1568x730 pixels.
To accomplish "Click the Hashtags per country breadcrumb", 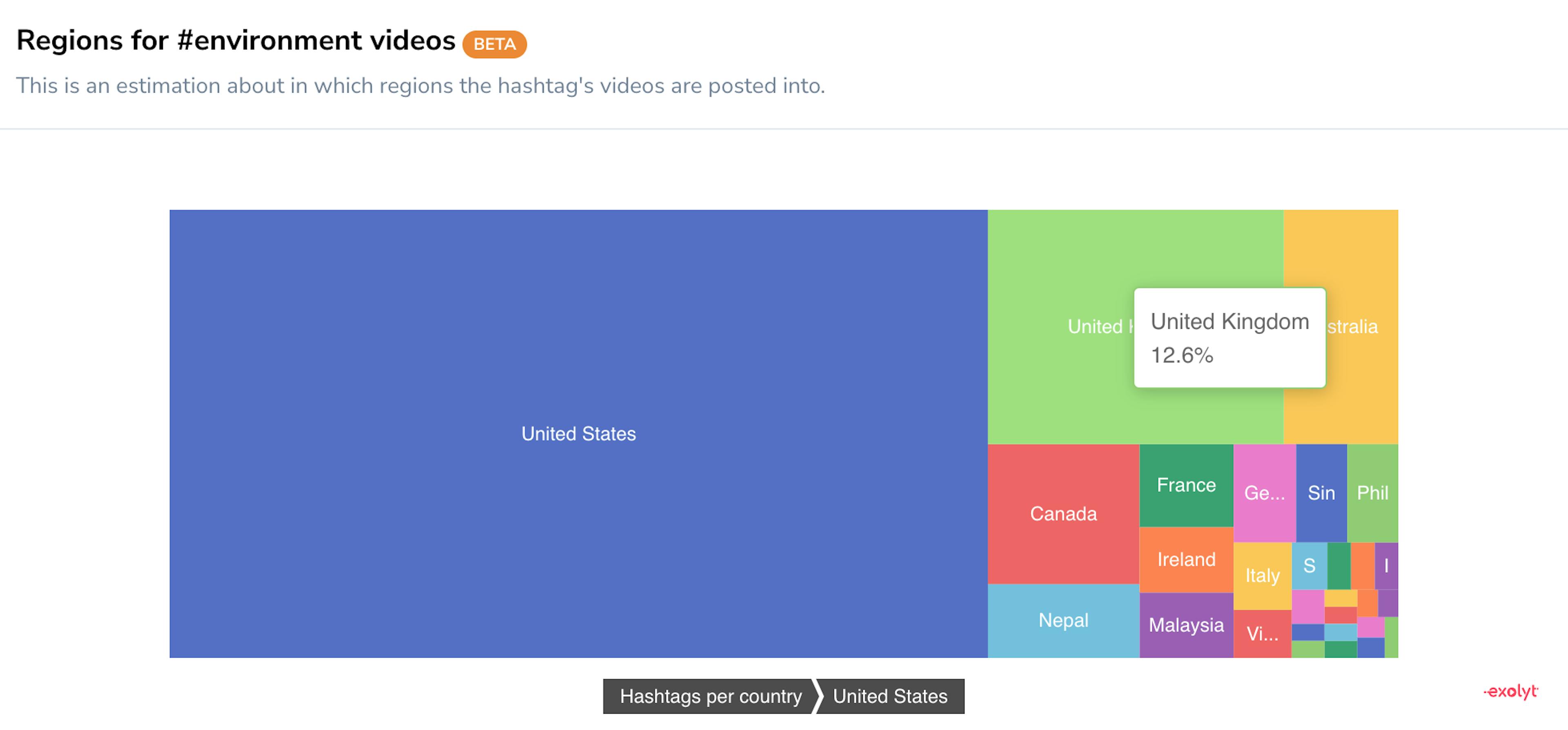I will [710, 696].
